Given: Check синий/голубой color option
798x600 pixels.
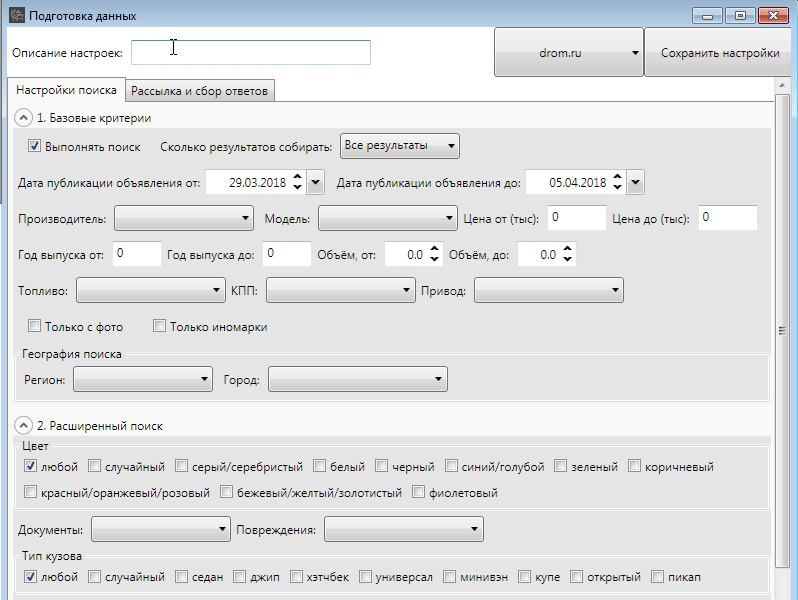Looking at the screenshot, I should tap(451, 466).
